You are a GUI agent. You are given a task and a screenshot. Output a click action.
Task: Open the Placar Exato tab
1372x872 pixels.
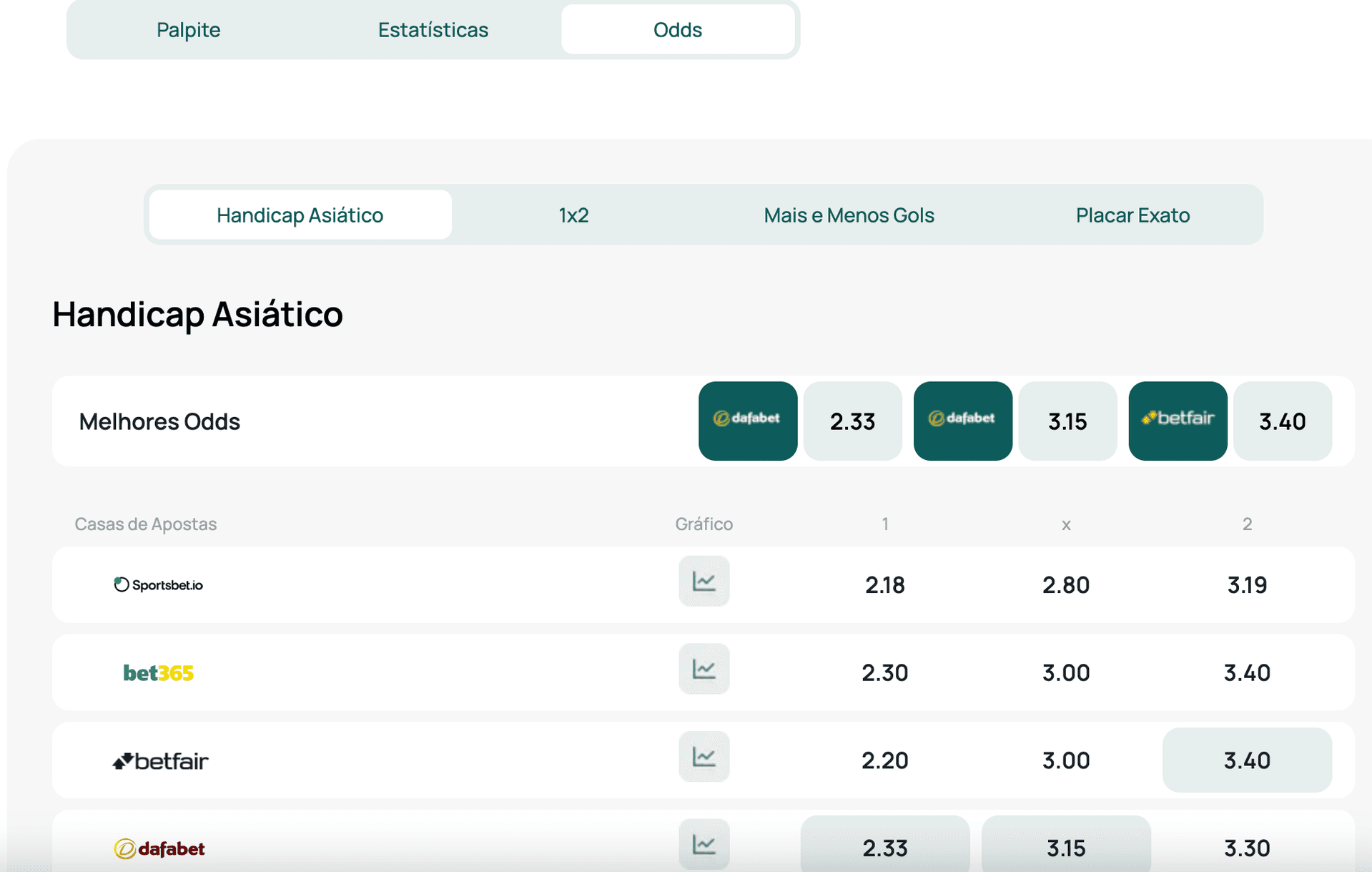point(1132,215)
